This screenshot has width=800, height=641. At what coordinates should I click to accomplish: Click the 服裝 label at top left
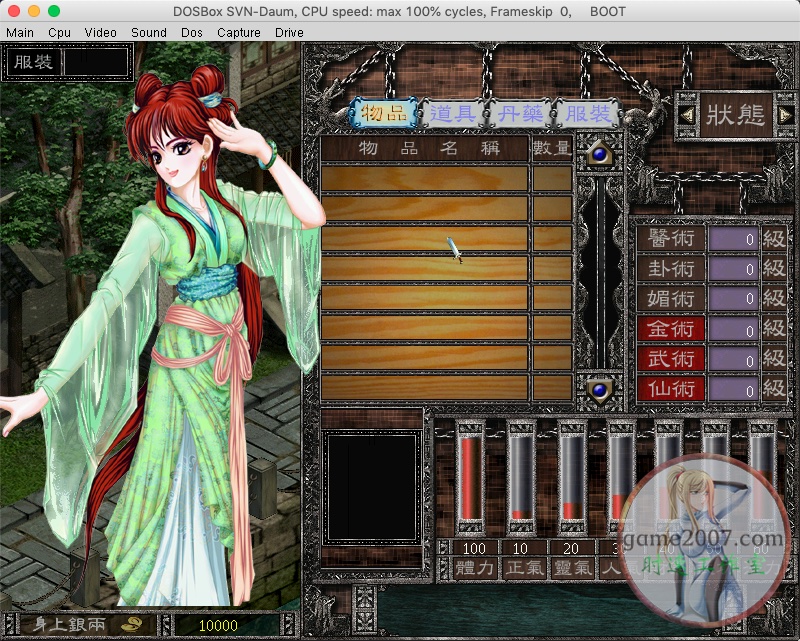(33, 62)
